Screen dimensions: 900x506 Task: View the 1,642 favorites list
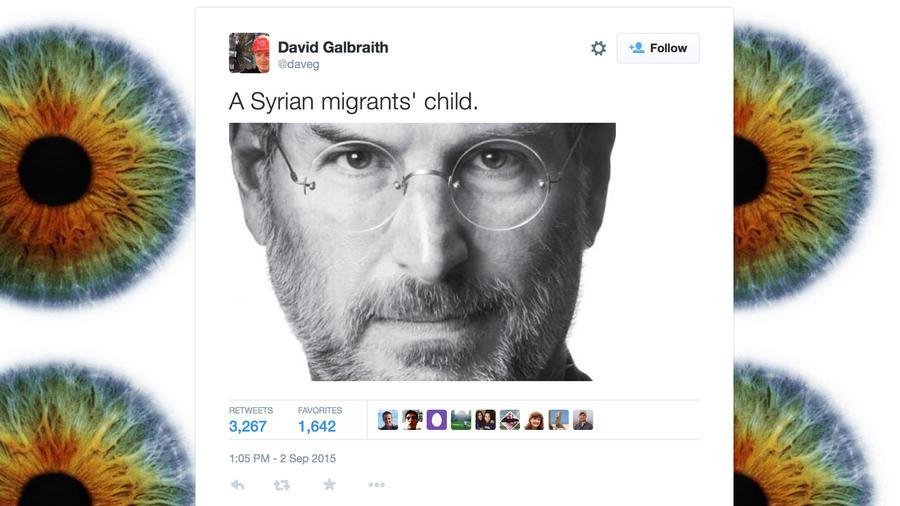[x=317, y=426]
